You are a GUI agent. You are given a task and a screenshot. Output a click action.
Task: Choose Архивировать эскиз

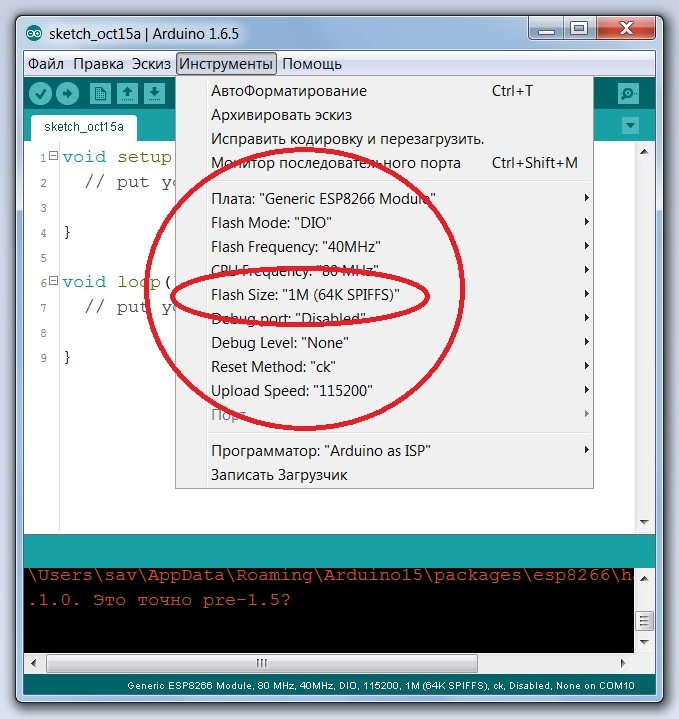pyautogui.click(x=384, y=115)
